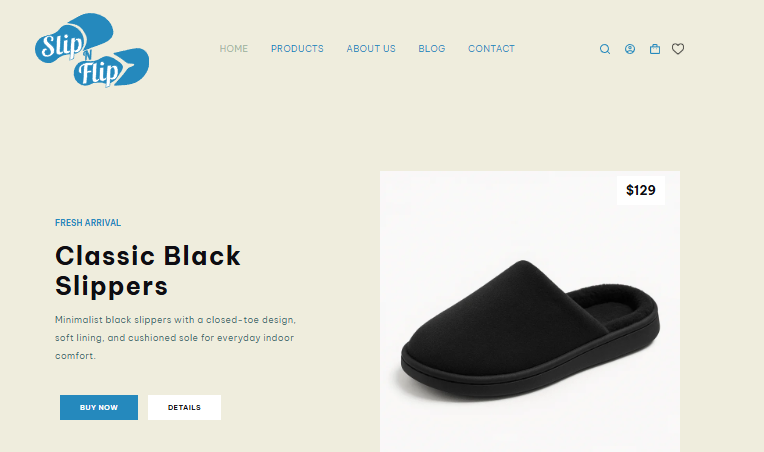The height and width of the screenshot is (452, 764).
Task: Click the Classic Black Slippers heading
Action: [148, 270]
